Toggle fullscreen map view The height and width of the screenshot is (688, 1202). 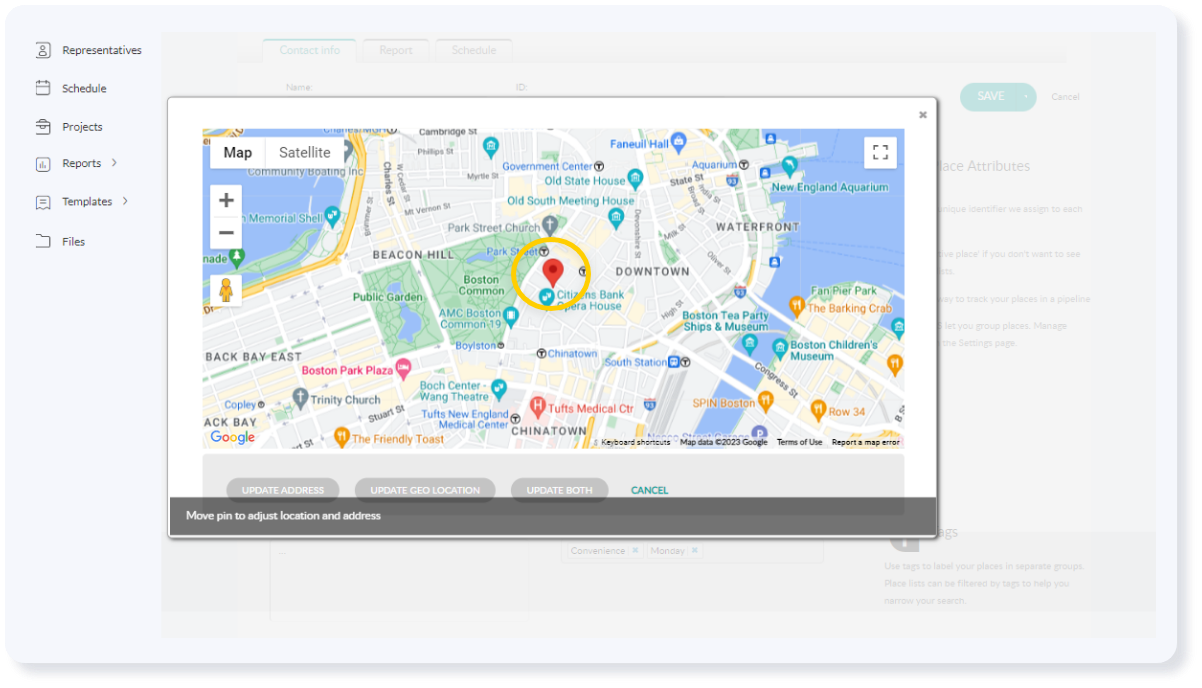click(880, 152)
